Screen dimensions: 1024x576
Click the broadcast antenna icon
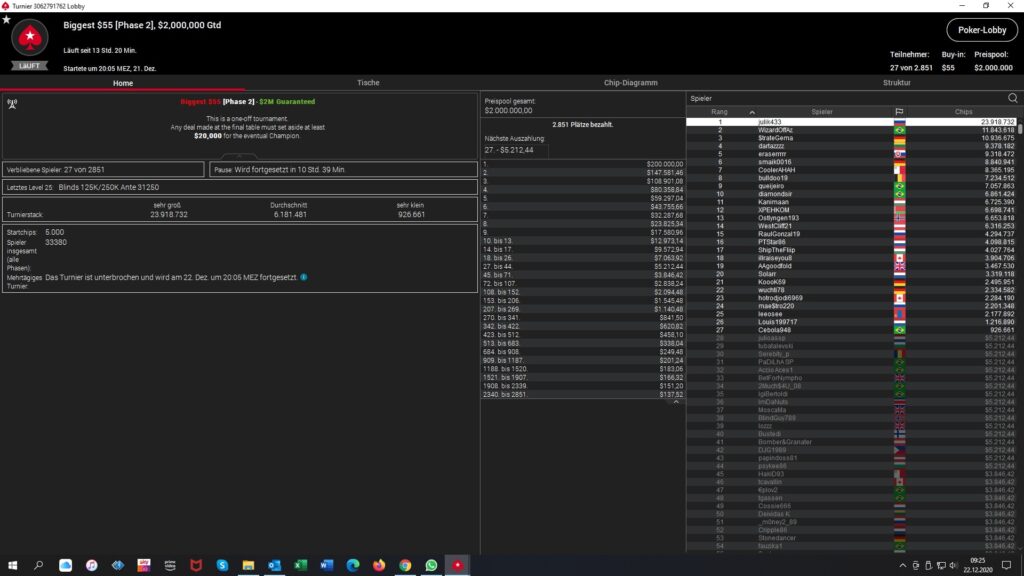(12, 102)
